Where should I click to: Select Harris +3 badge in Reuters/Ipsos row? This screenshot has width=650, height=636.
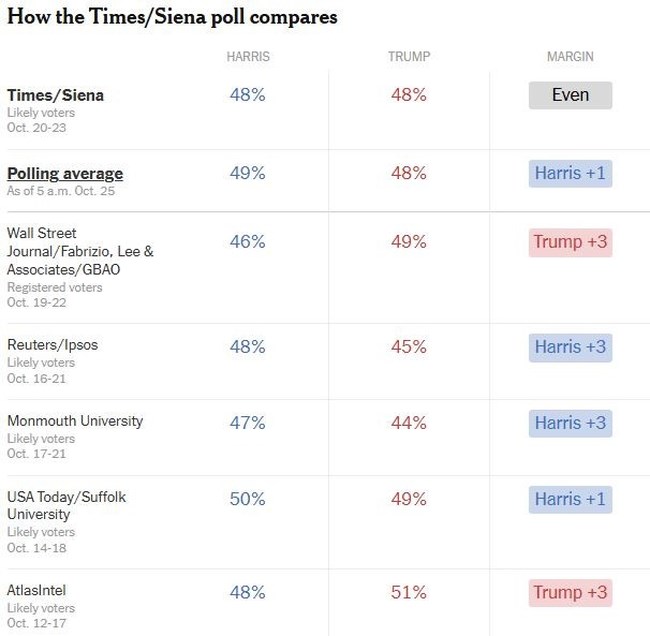570,348
